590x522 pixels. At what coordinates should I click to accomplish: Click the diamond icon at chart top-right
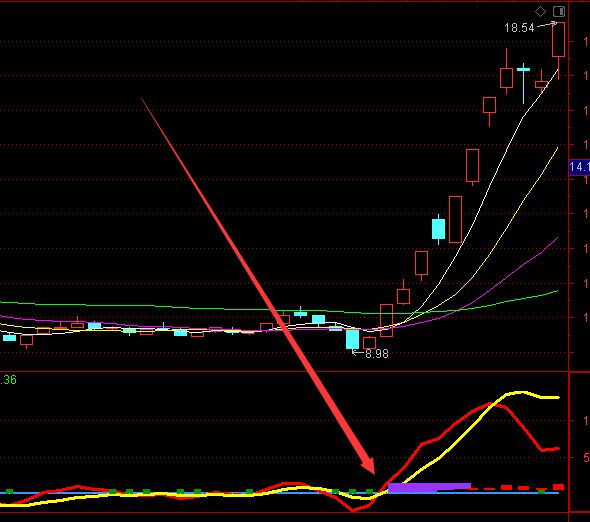click(x=540, y=12)
